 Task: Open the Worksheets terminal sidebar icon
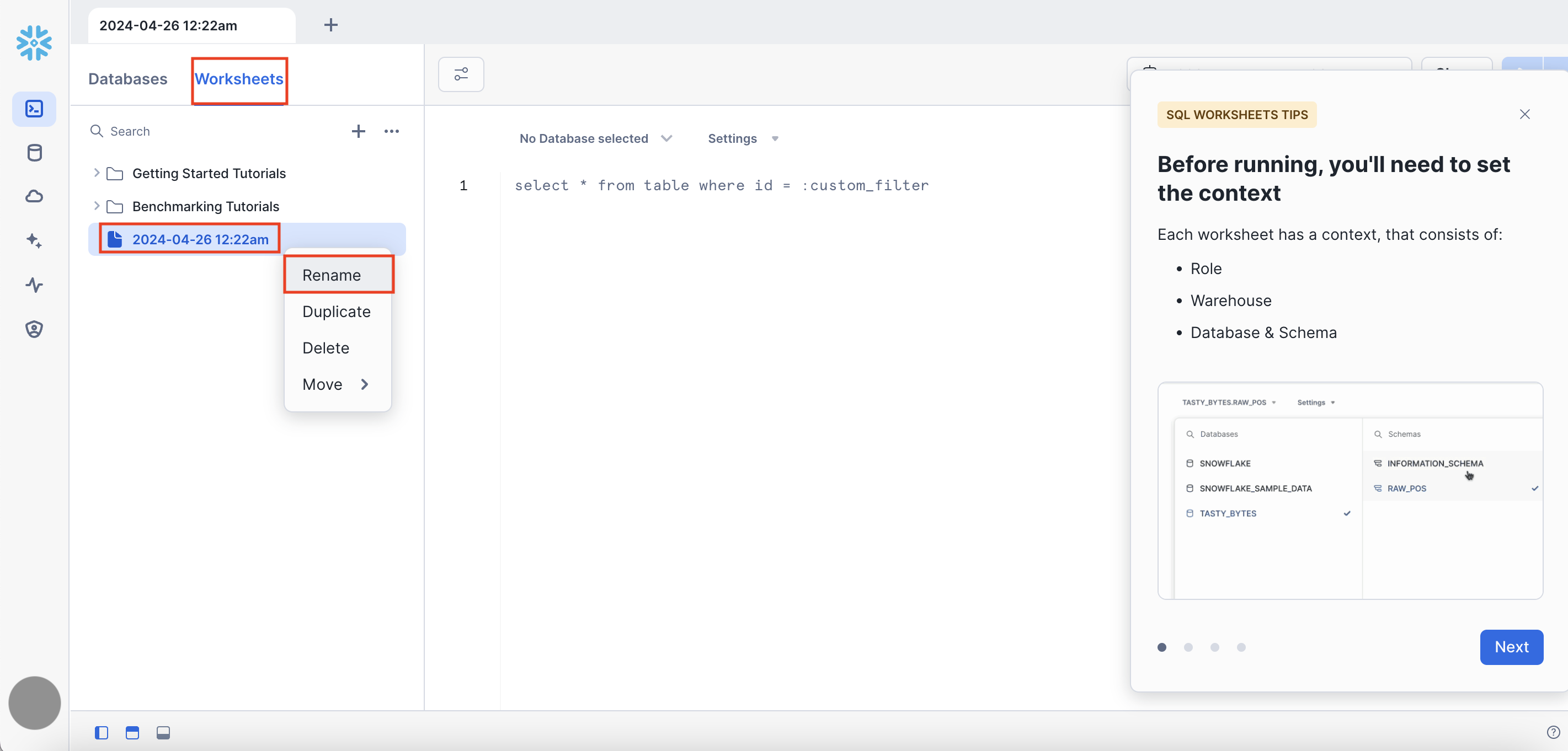pyautogui.click(x=34, y=109)
